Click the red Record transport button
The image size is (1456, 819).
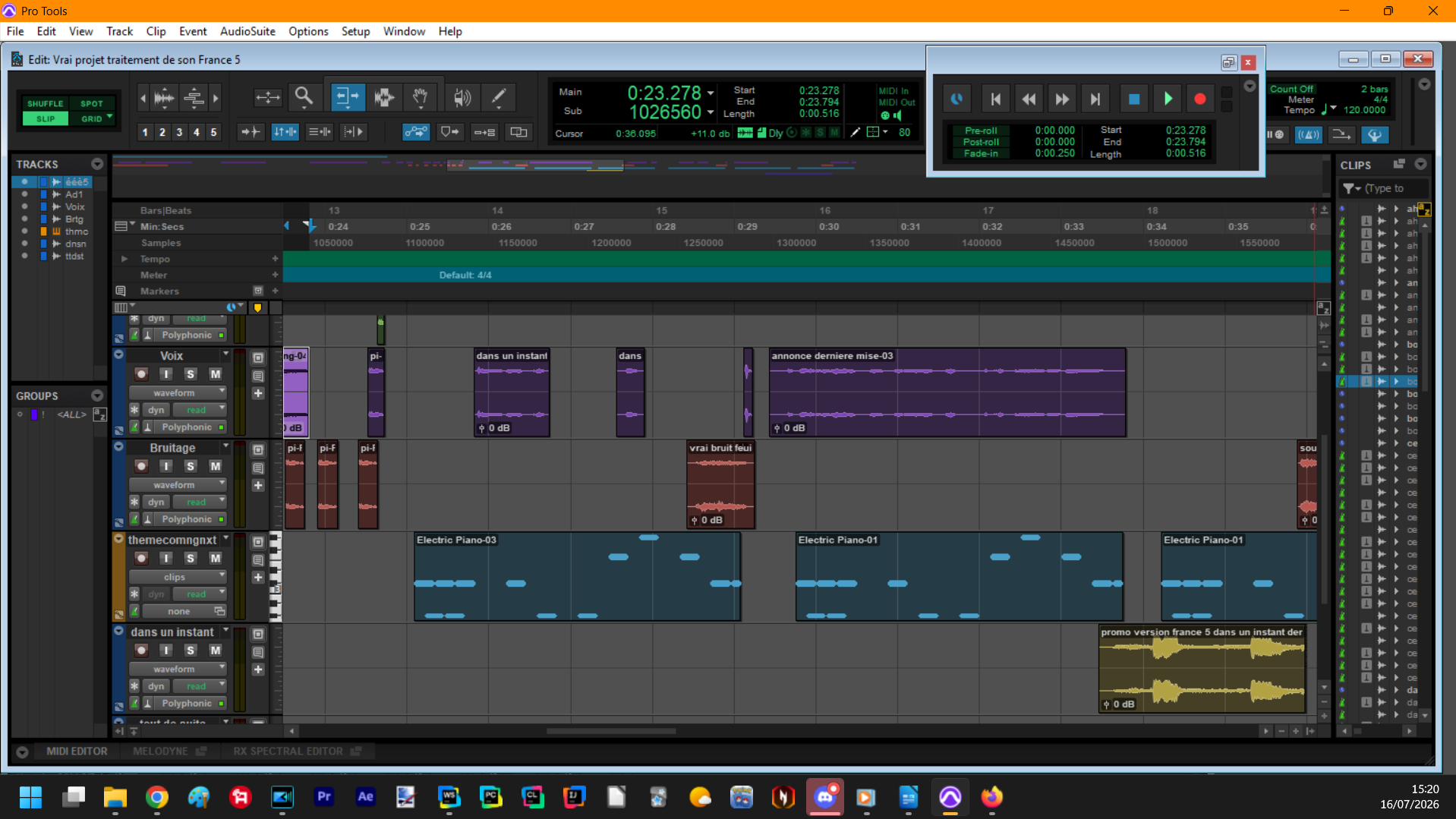(x=1200, y=99)
